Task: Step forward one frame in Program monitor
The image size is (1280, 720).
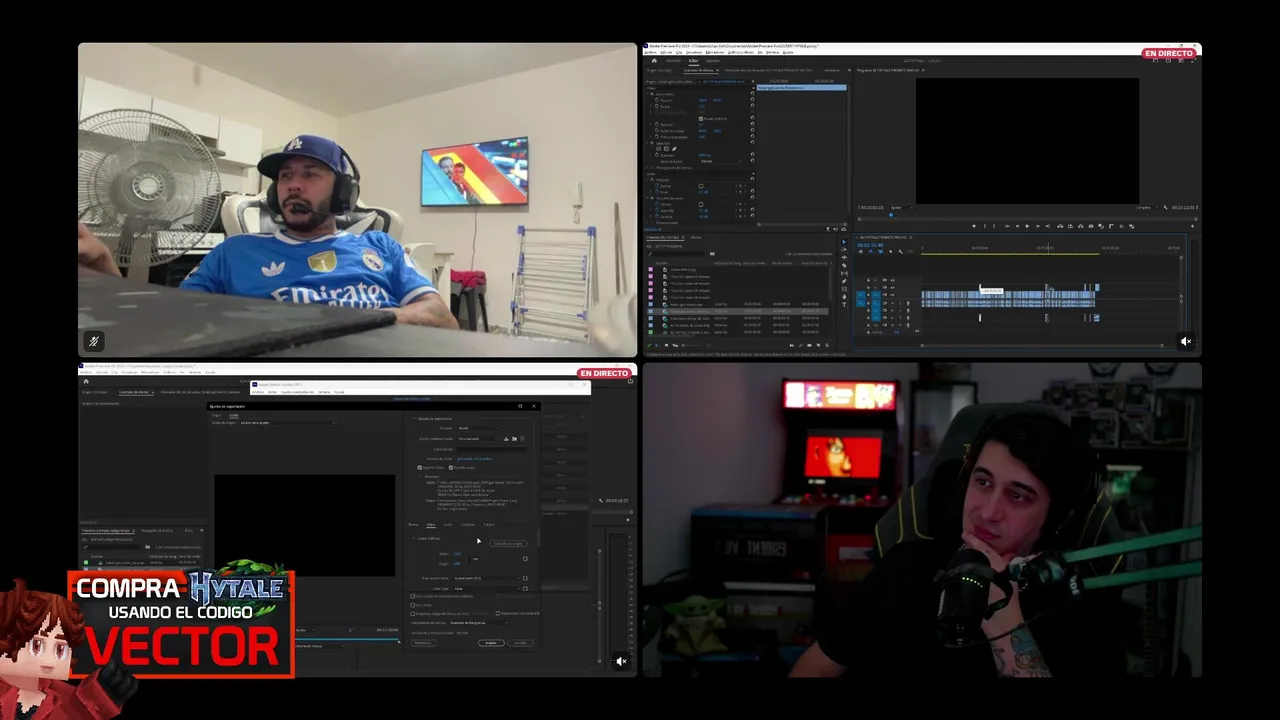Action: tap(1038, 226)
